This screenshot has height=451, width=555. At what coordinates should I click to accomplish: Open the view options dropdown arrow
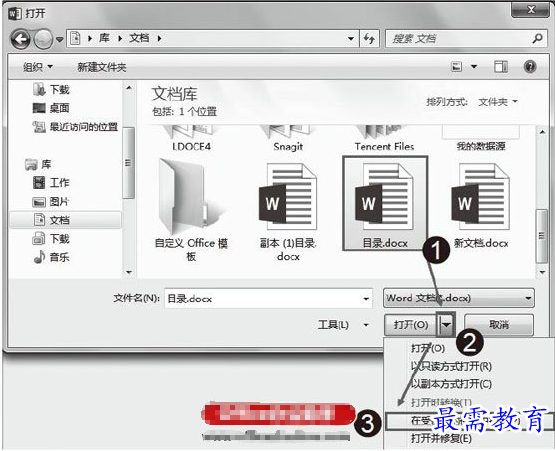click(474, 67)
